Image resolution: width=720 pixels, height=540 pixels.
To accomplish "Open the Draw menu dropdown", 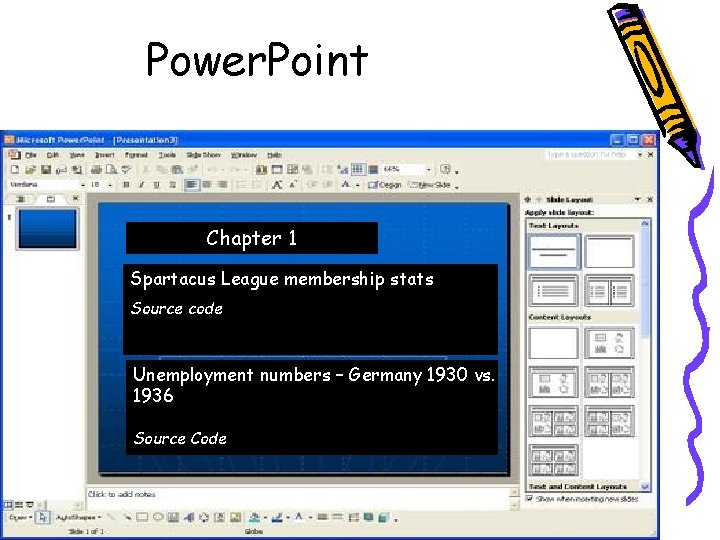I will point(21,518).
